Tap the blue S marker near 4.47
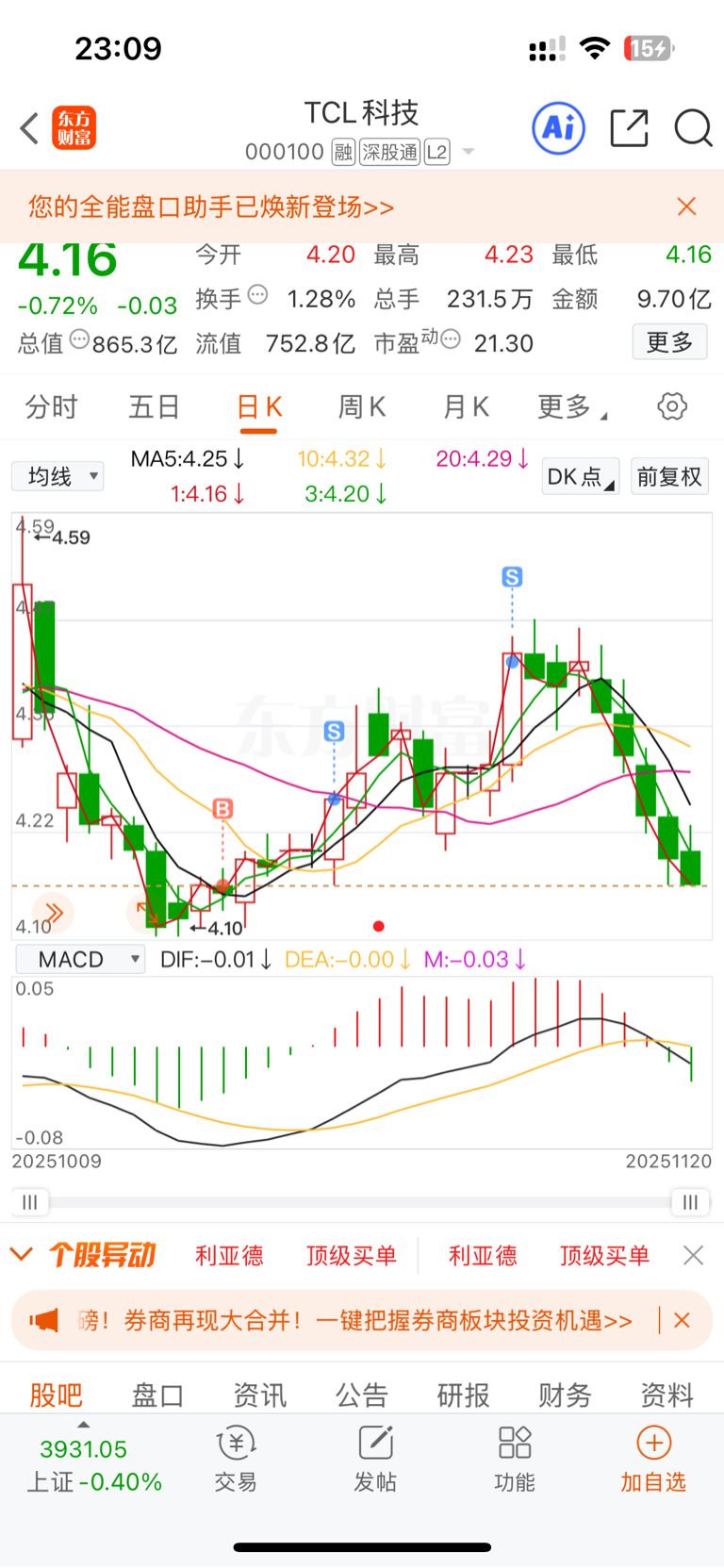 [512, 576]
